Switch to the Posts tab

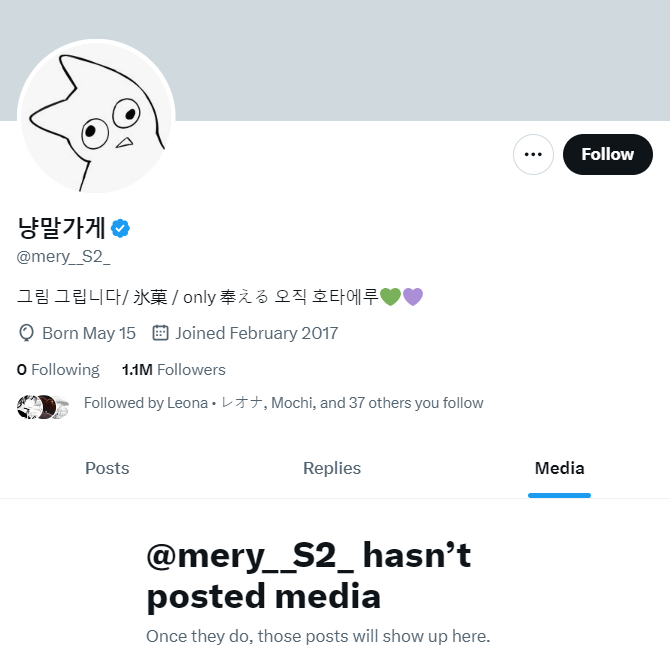[x=107, y=468]
